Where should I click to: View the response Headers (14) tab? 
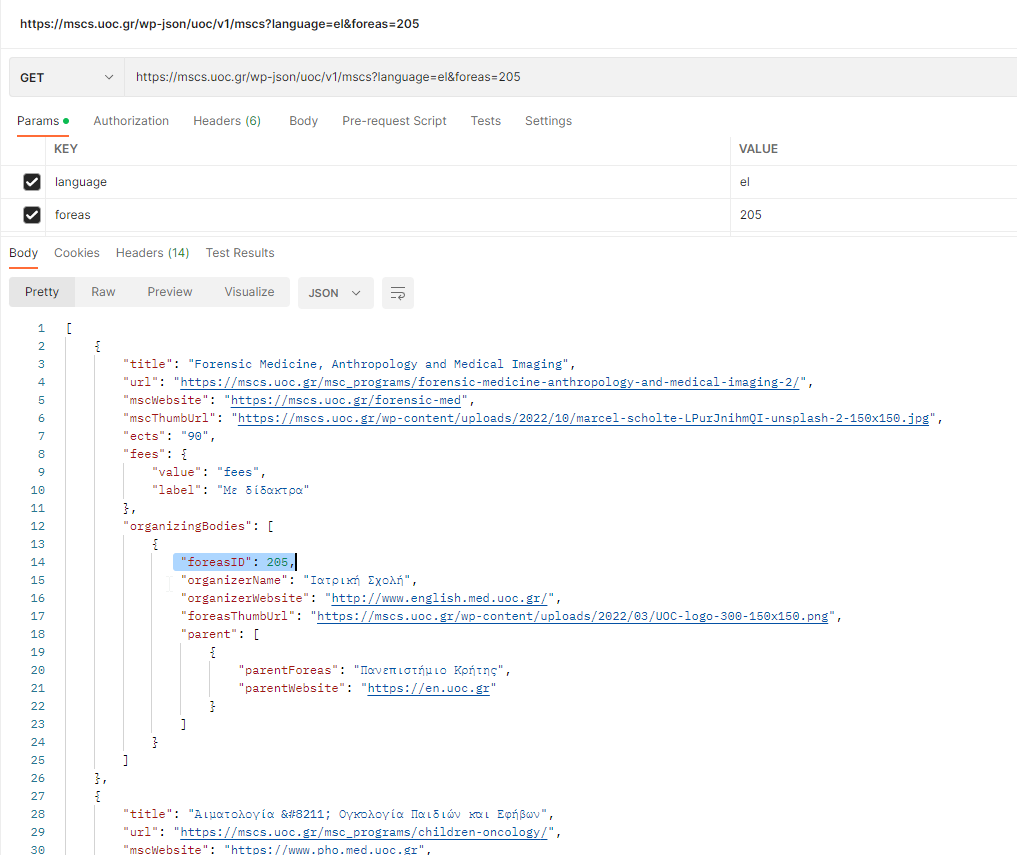(x=152, y=253)
